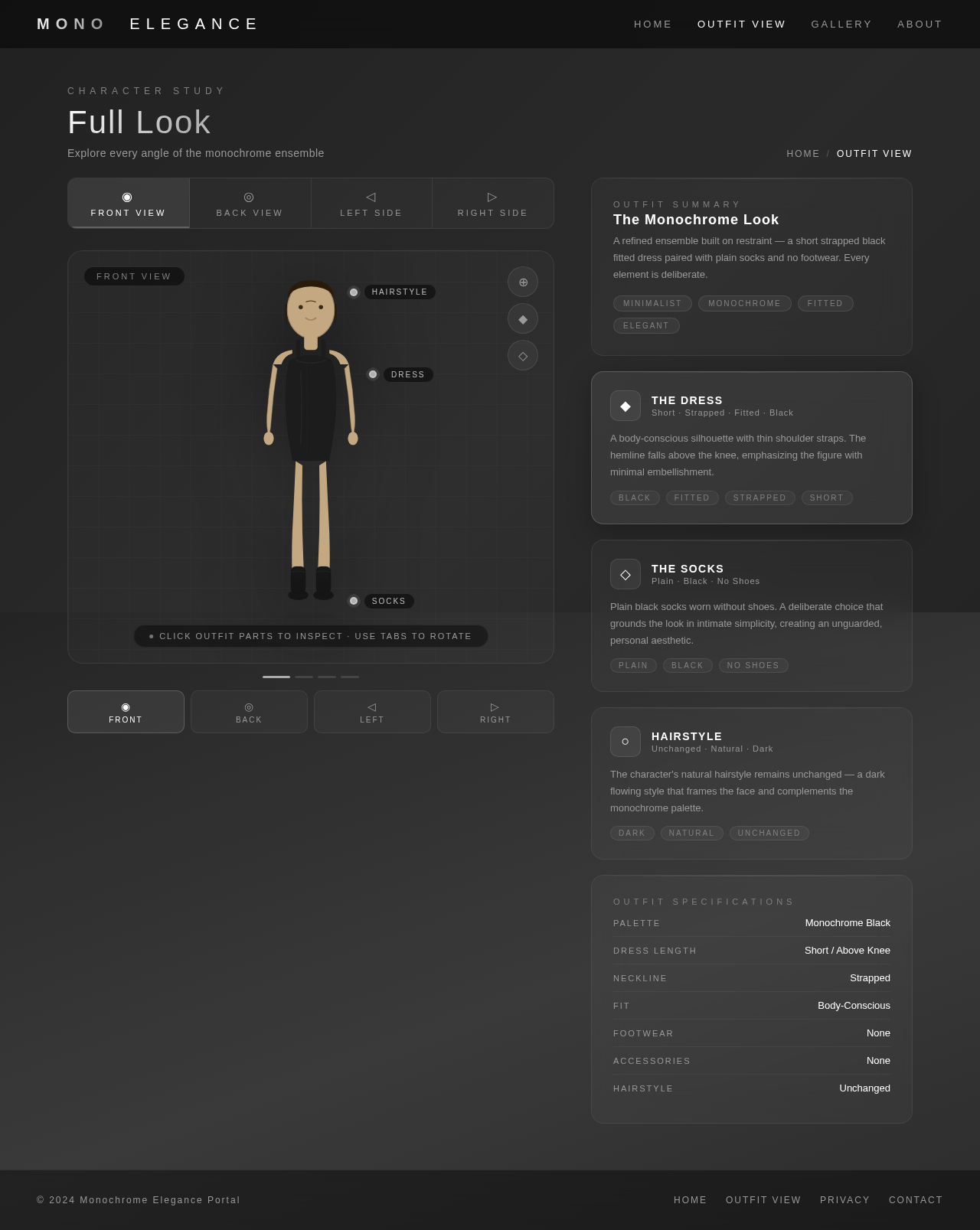Open the Hairstyle detail card title
Image resolution: width=980 pixels, height=1230 pixels.
point(687,736)
